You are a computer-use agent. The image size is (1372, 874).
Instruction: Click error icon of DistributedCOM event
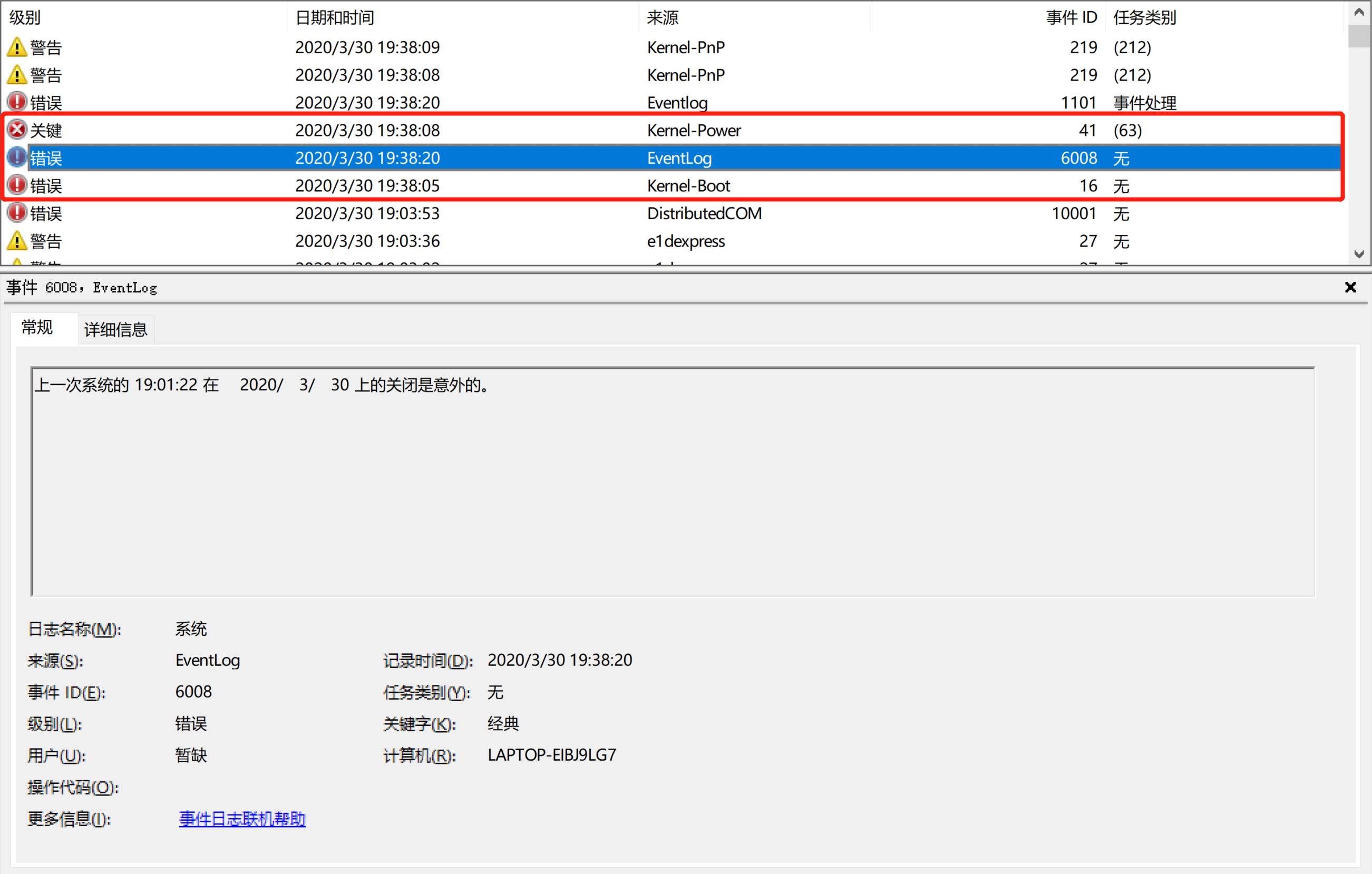tap(16, 213)
